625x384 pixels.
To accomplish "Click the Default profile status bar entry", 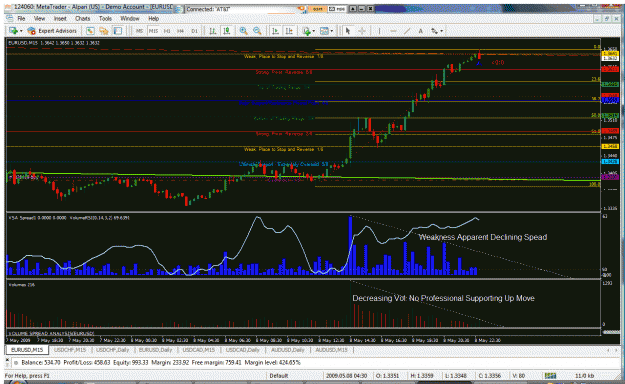I will click(x=279, y=376).
